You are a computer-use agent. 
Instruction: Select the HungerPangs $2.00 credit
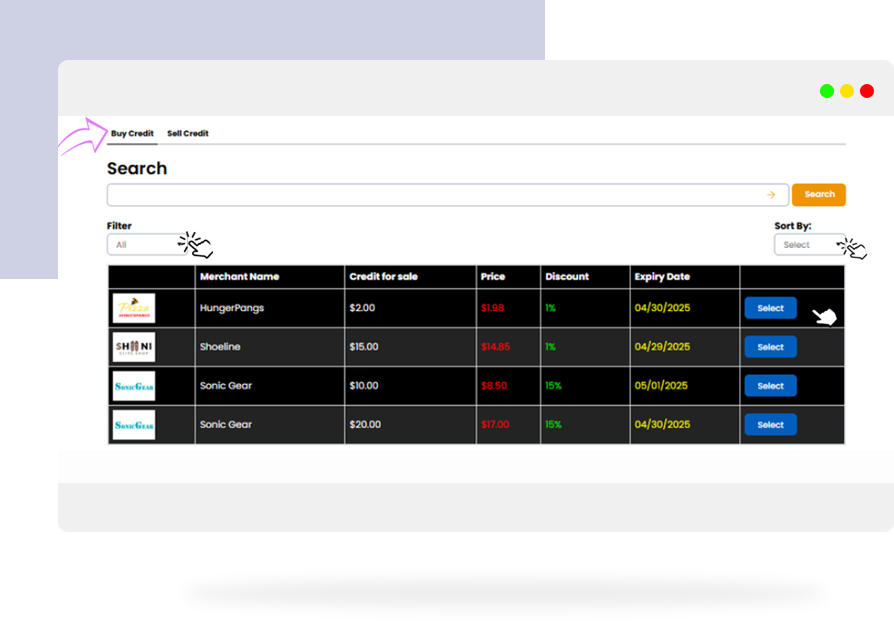click(x=770, y=308)
